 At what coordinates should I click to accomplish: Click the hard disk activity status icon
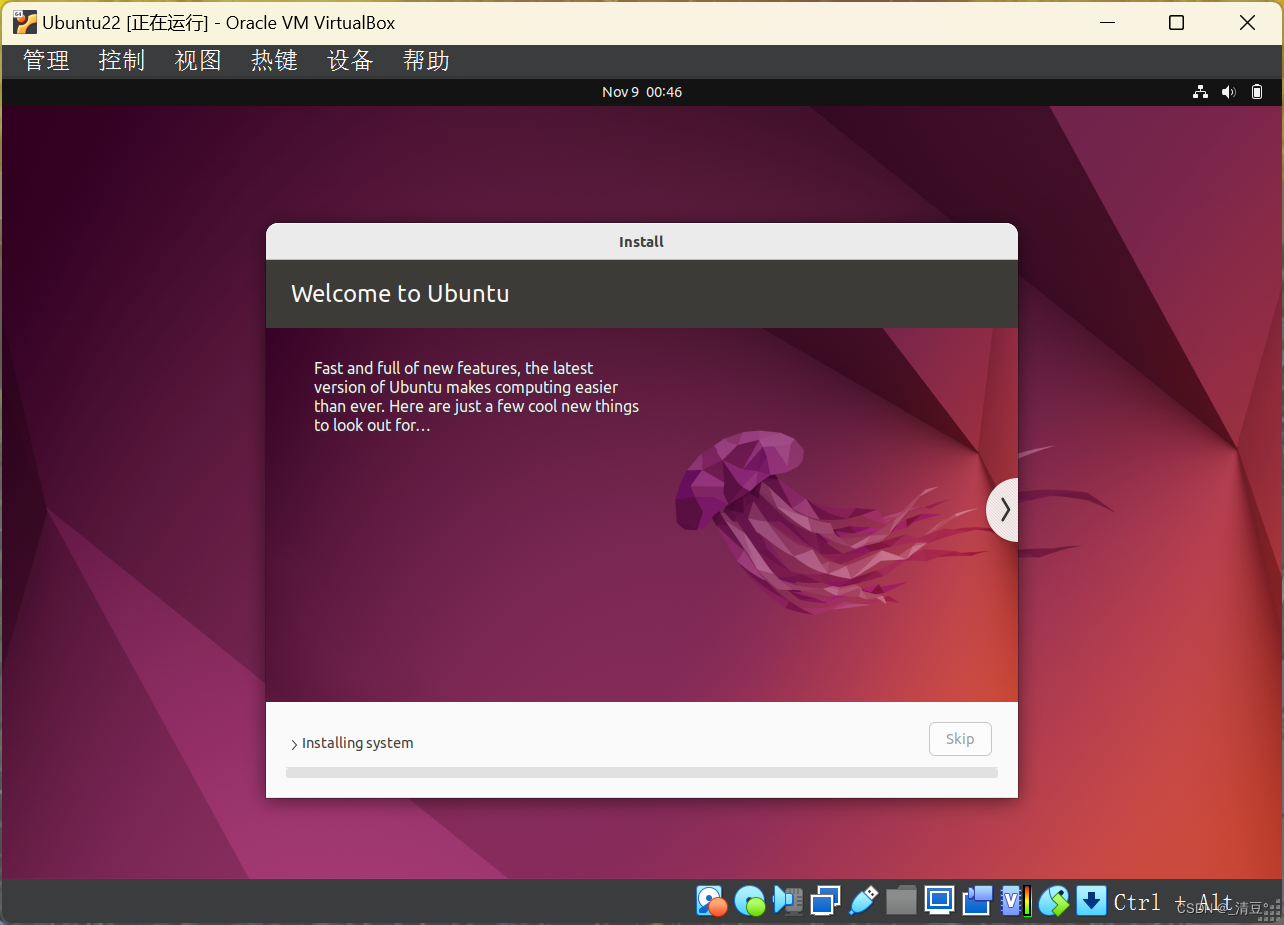(x=711, y=901)
